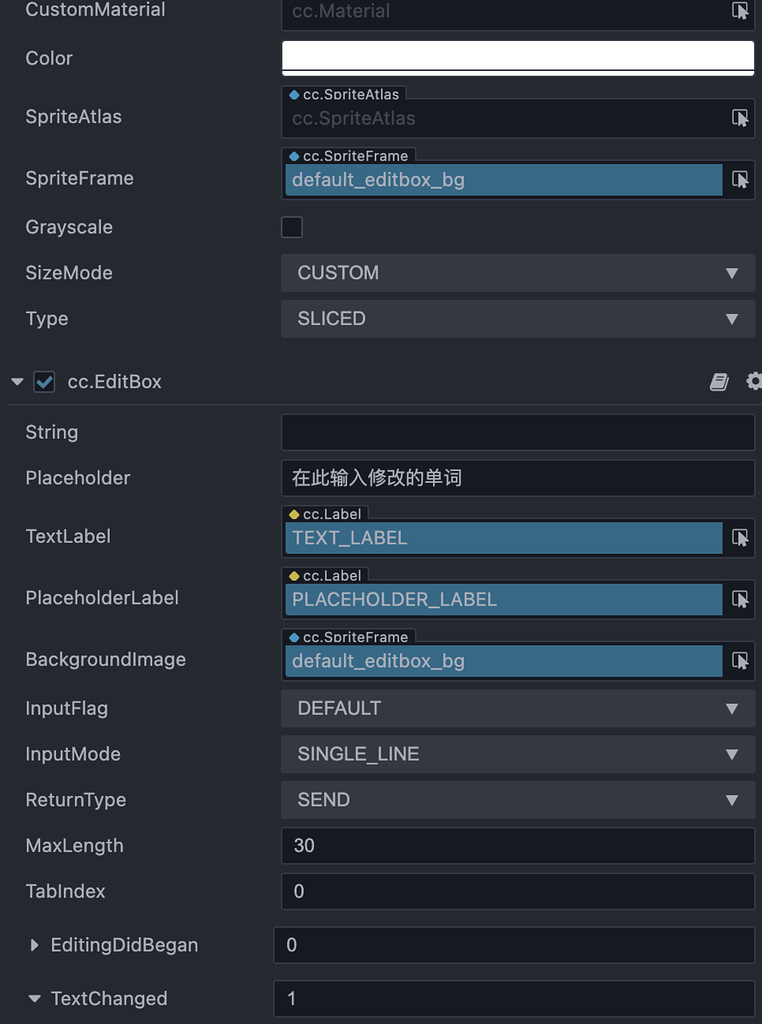The image size is (762, 1024).
Task: Collapse the cc.EditBox component section
Action: pos(16,381)
